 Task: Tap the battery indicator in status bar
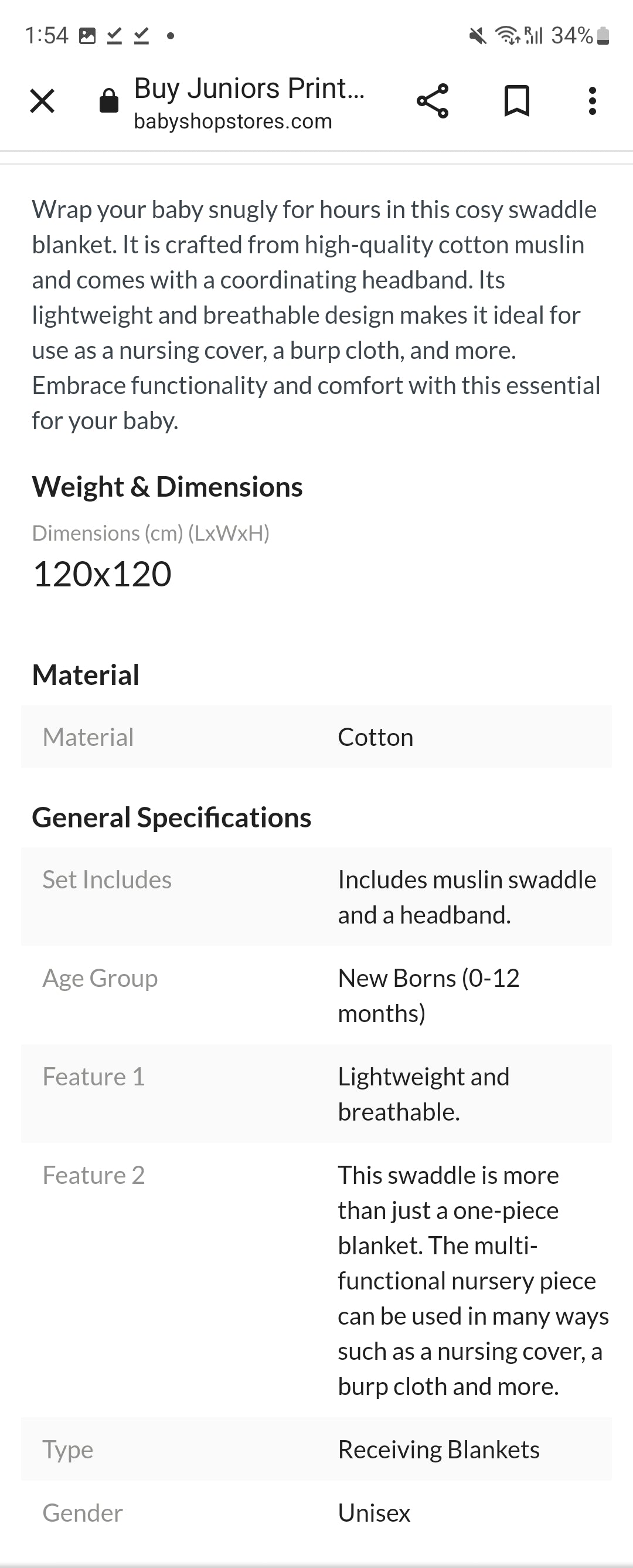603,36
